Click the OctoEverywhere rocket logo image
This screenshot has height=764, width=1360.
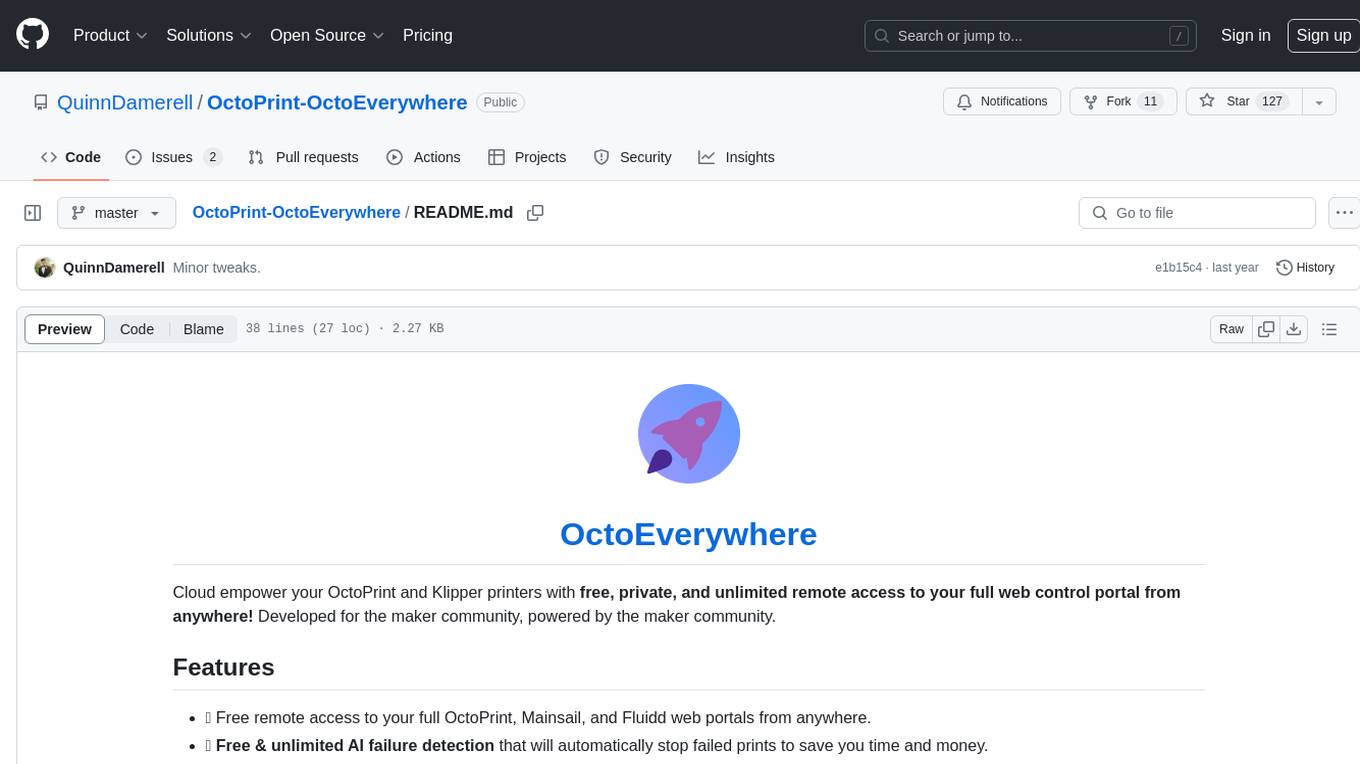[x=689, y=434]
